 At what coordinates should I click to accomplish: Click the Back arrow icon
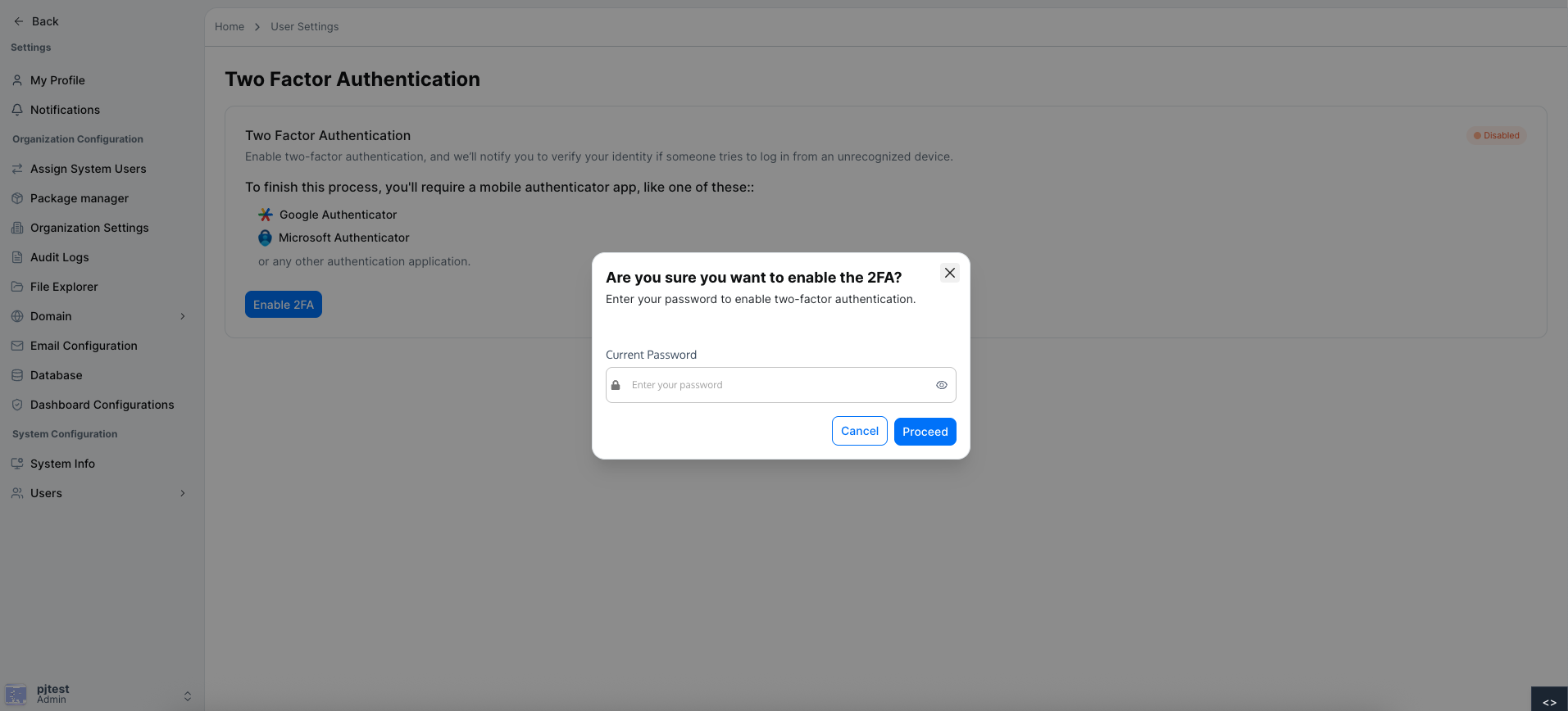18,21
